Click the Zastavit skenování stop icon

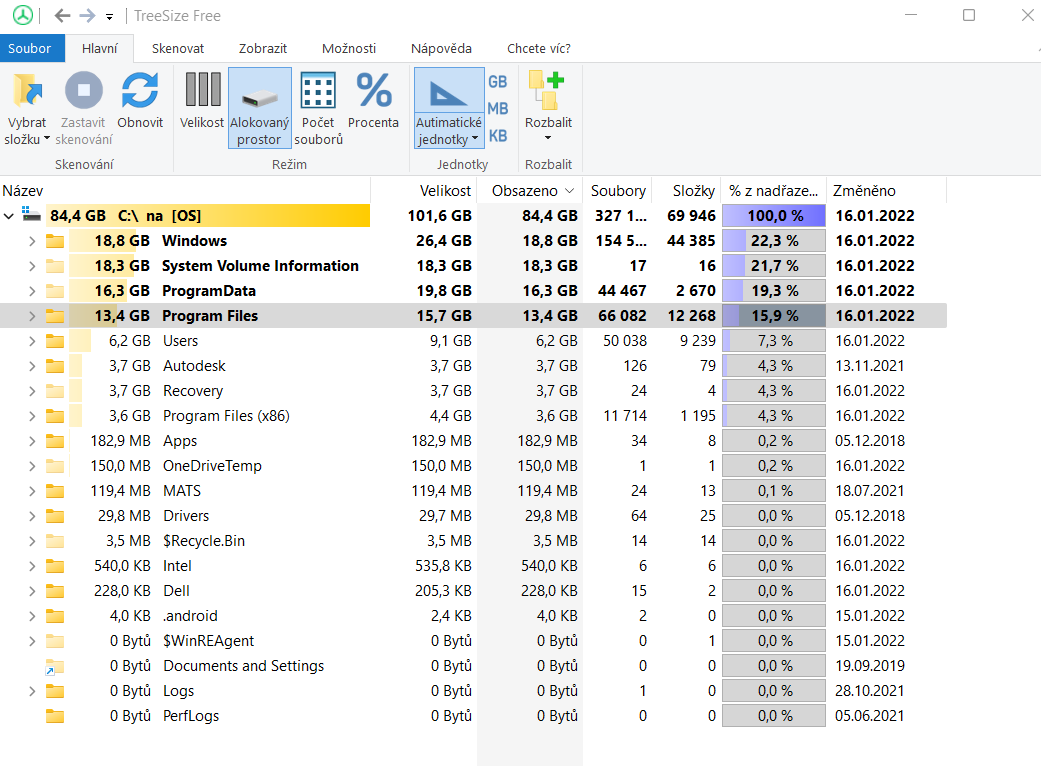84,90
